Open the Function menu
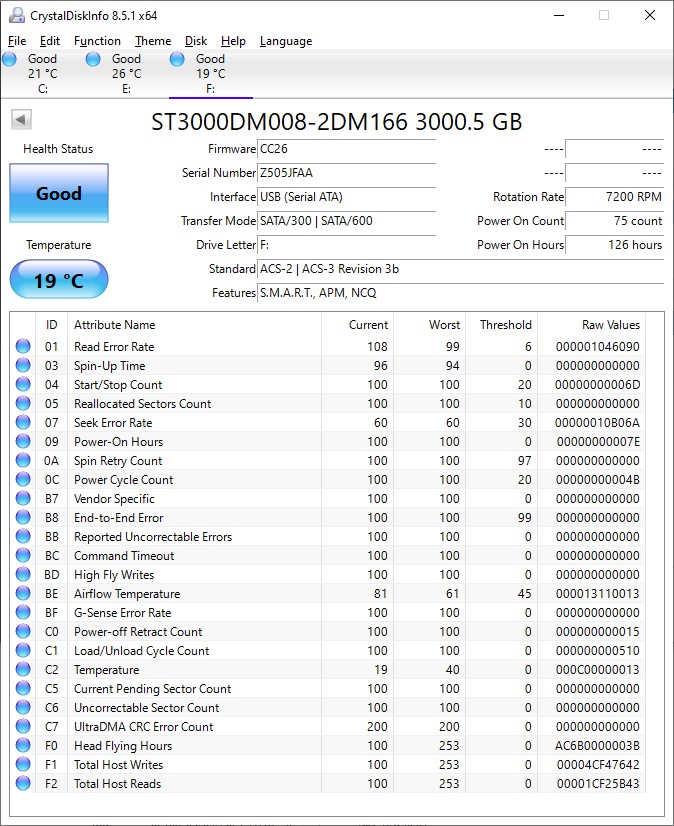This screenshot has width=674, height=826. (x=97, y=41)
